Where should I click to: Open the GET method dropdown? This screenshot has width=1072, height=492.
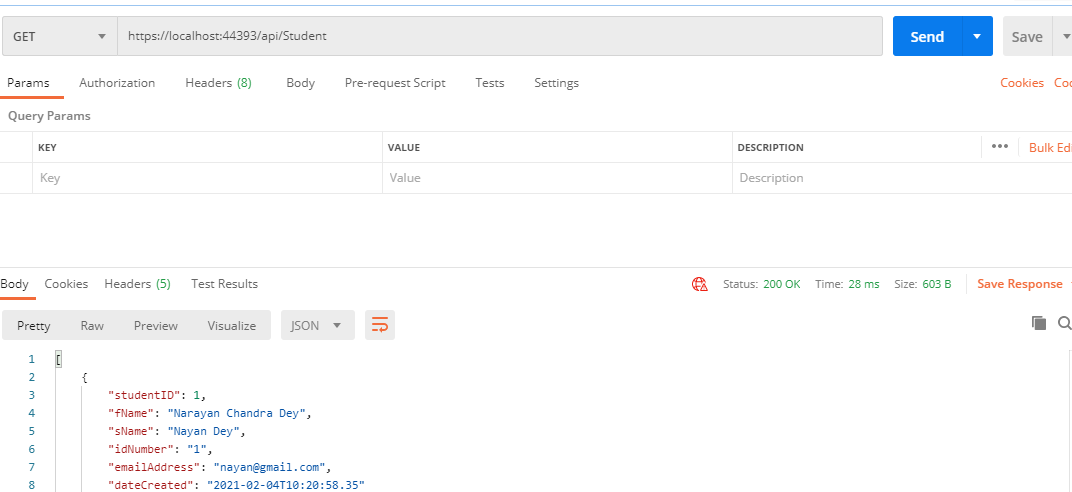pyautogui.click(x=59, y=36)
